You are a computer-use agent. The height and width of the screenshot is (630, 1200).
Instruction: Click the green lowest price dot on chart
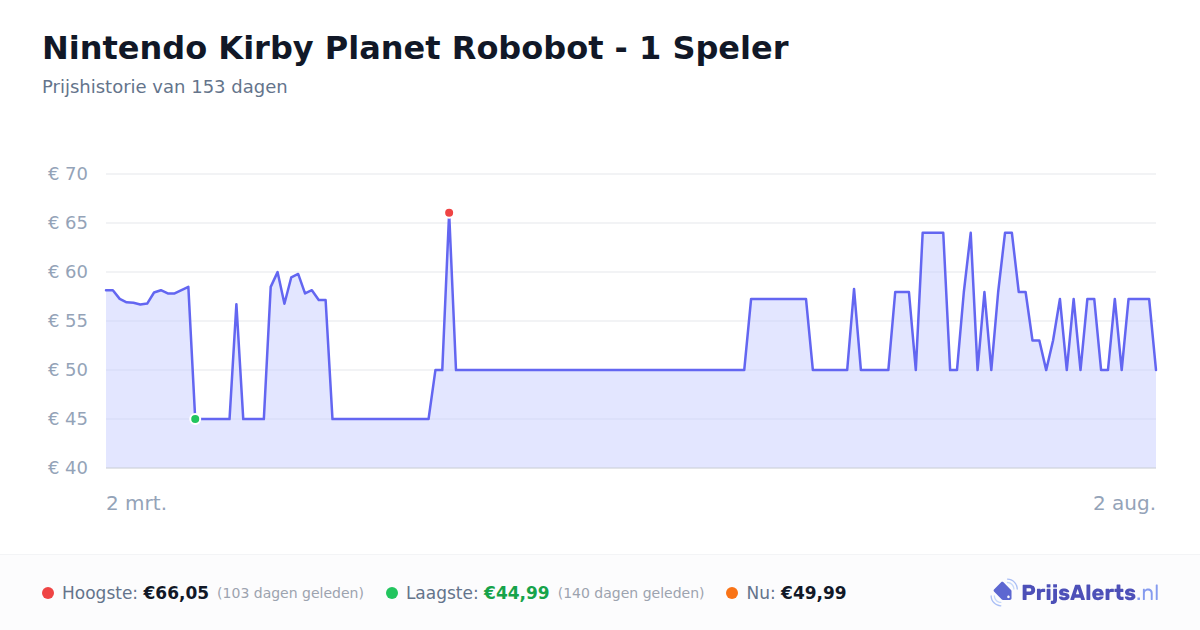point(195,419)
